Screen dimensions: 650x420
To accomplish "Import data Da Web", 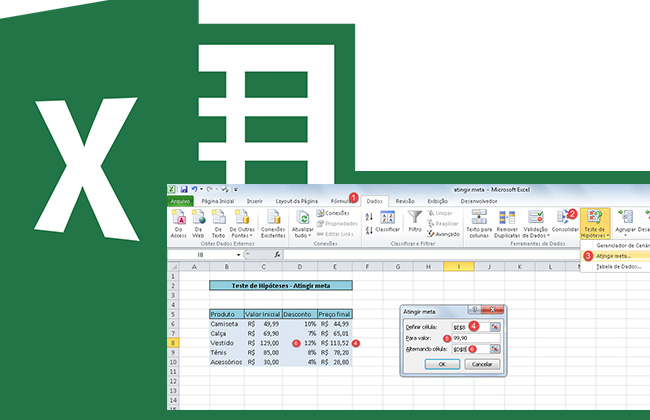I will 198,224.
